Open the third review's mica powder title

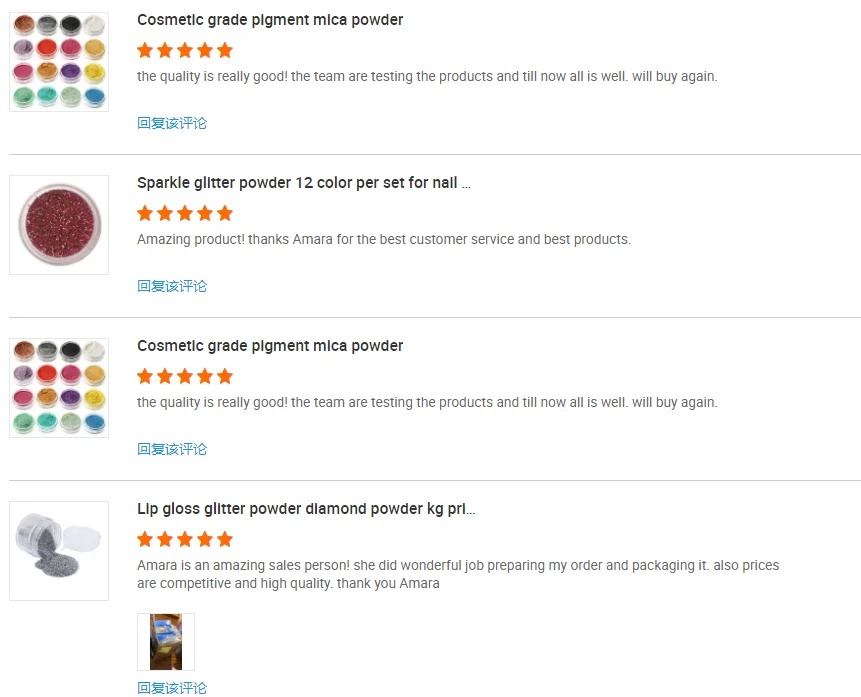[x=270, y=346]
